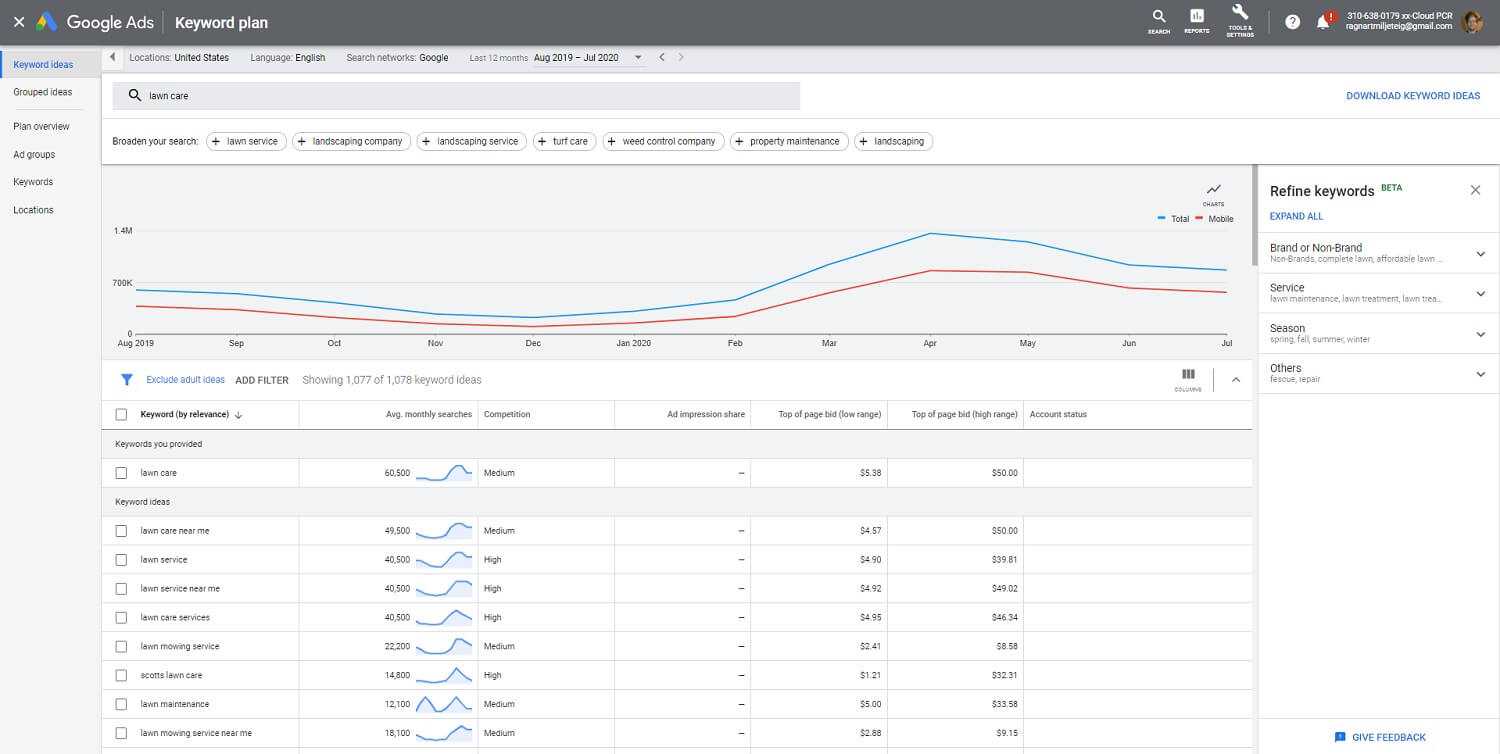Sort by Competition column header

(x=507, y=414)
